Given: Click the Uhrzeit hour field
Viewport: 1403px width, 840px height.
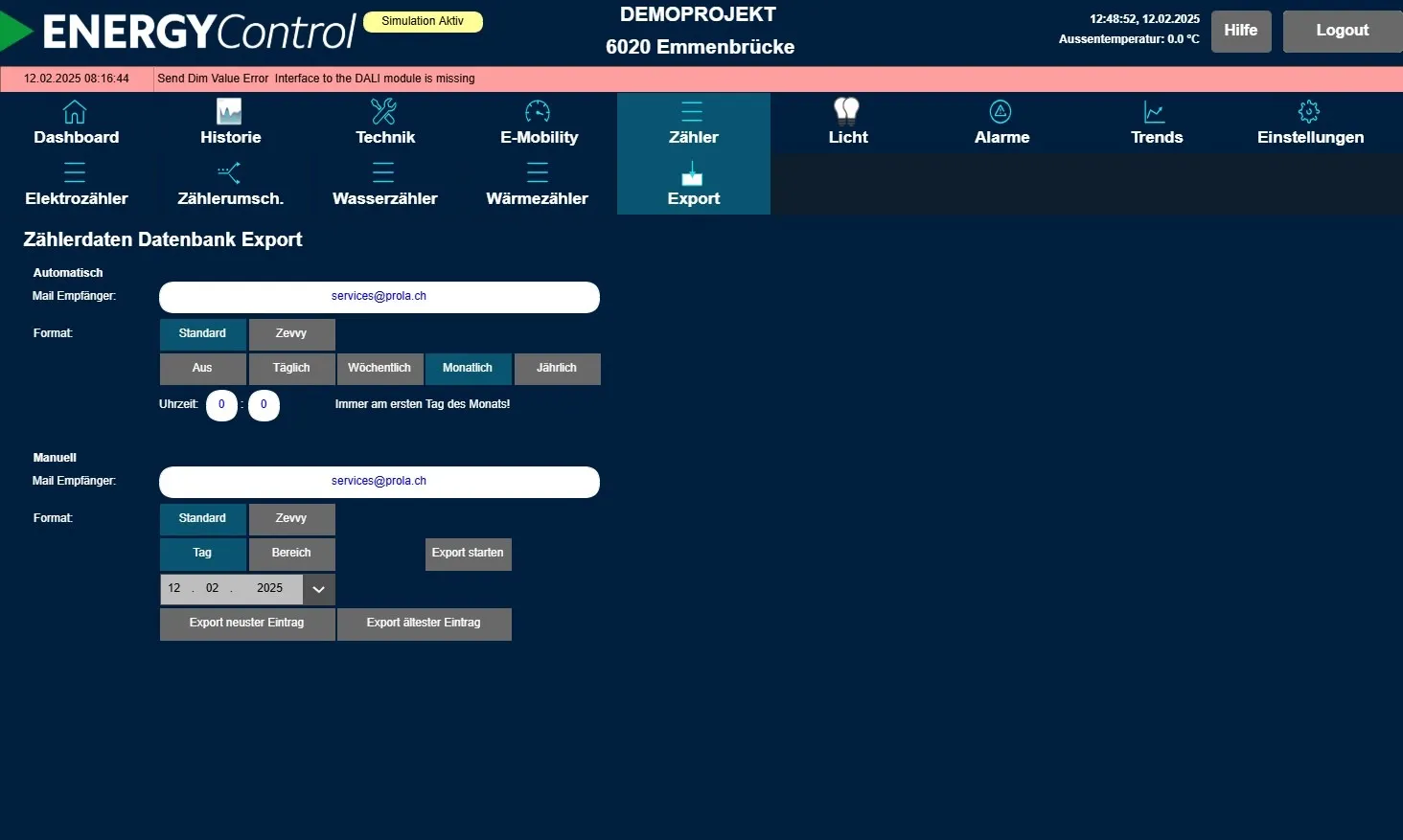Looking at the screenshot, I should point(221,405).
